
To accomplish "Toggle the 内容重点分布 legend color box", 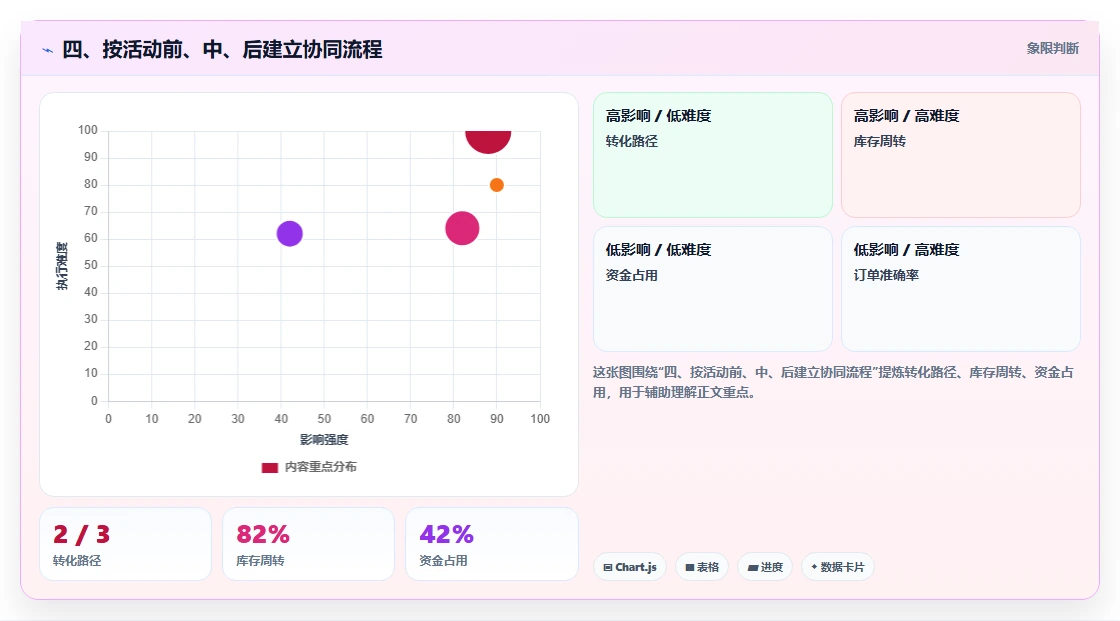I will (269, 467).
